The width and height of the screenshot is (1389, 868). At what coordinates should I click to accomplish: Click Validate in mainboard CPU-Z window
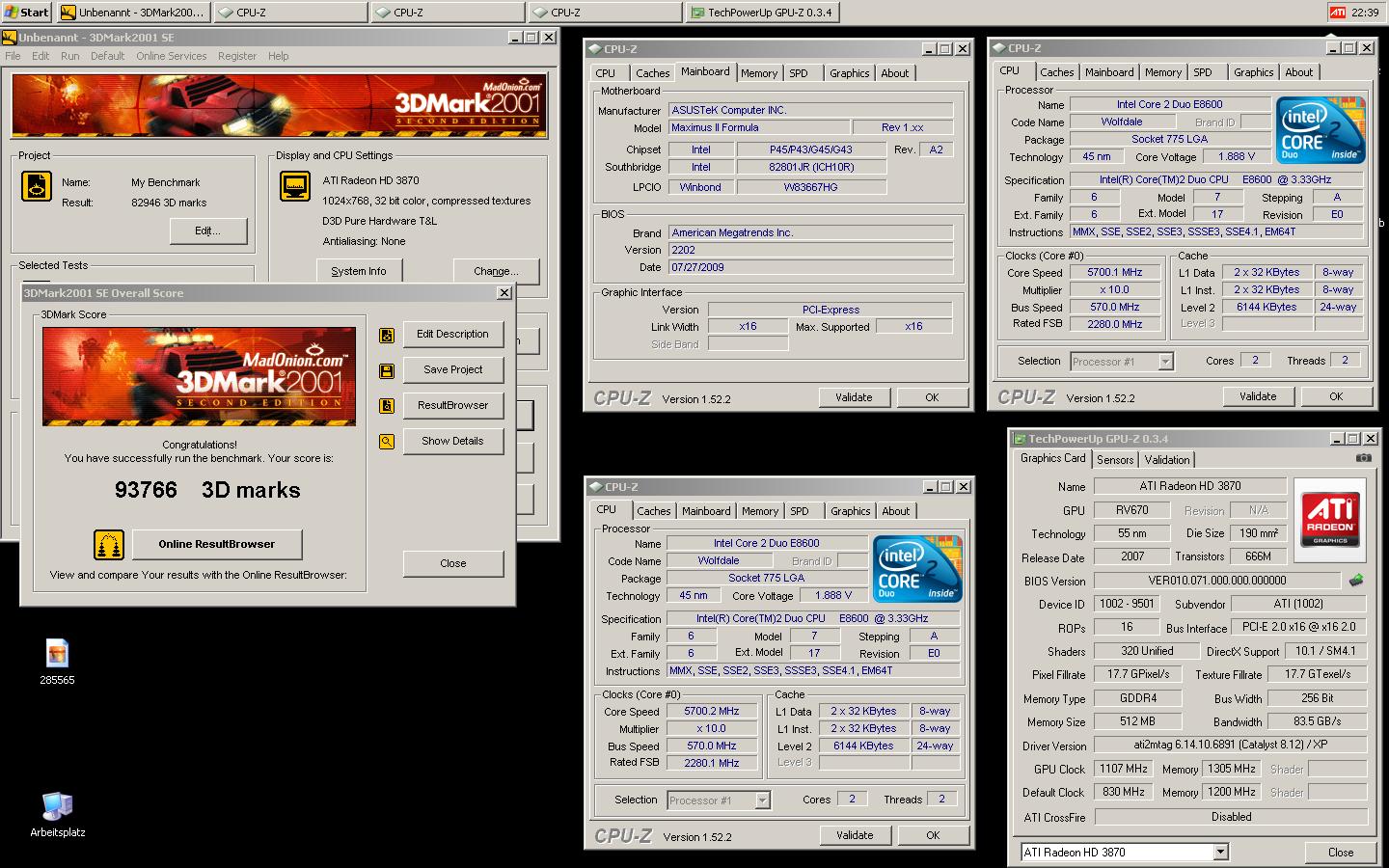(x=854, y=397)
